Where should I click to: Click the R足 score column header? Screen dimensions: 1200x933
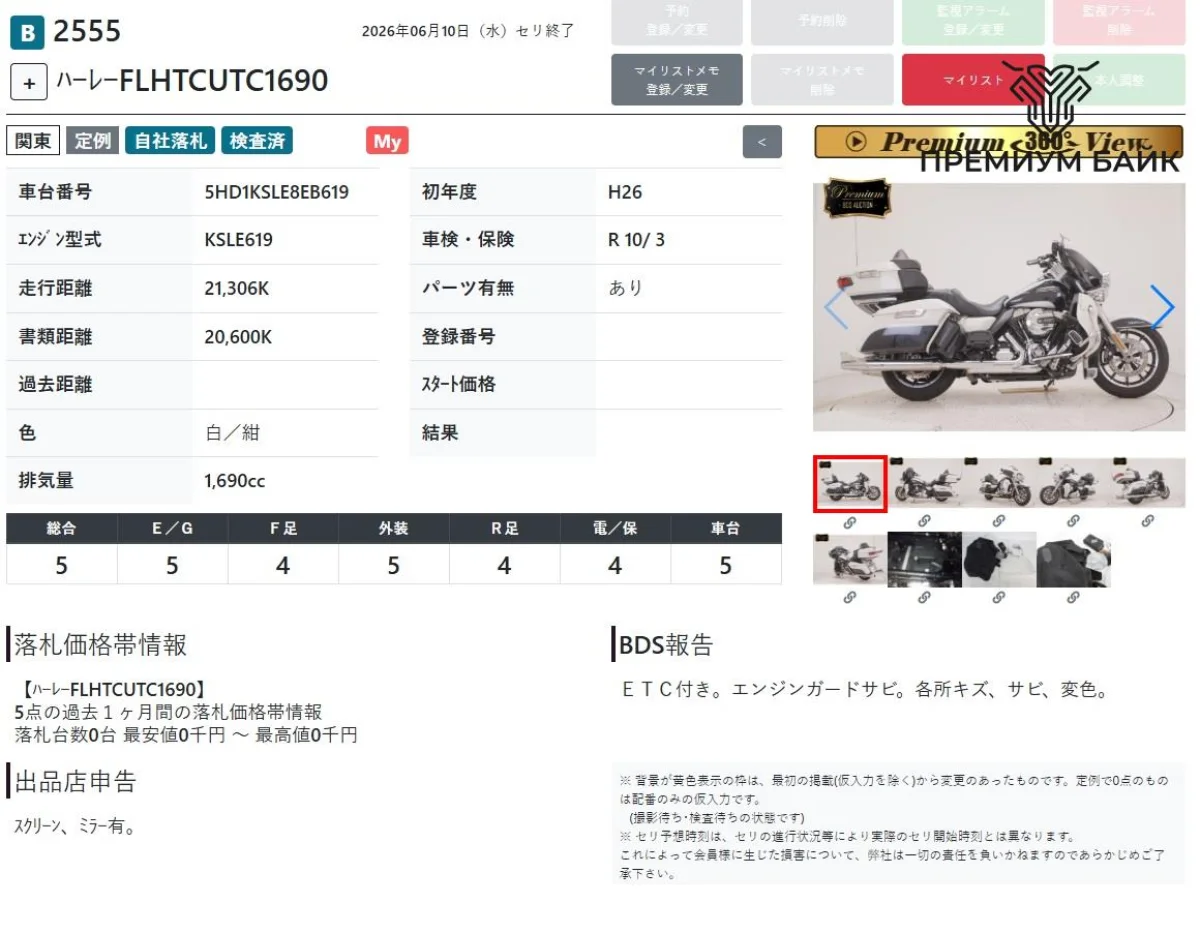504,528
